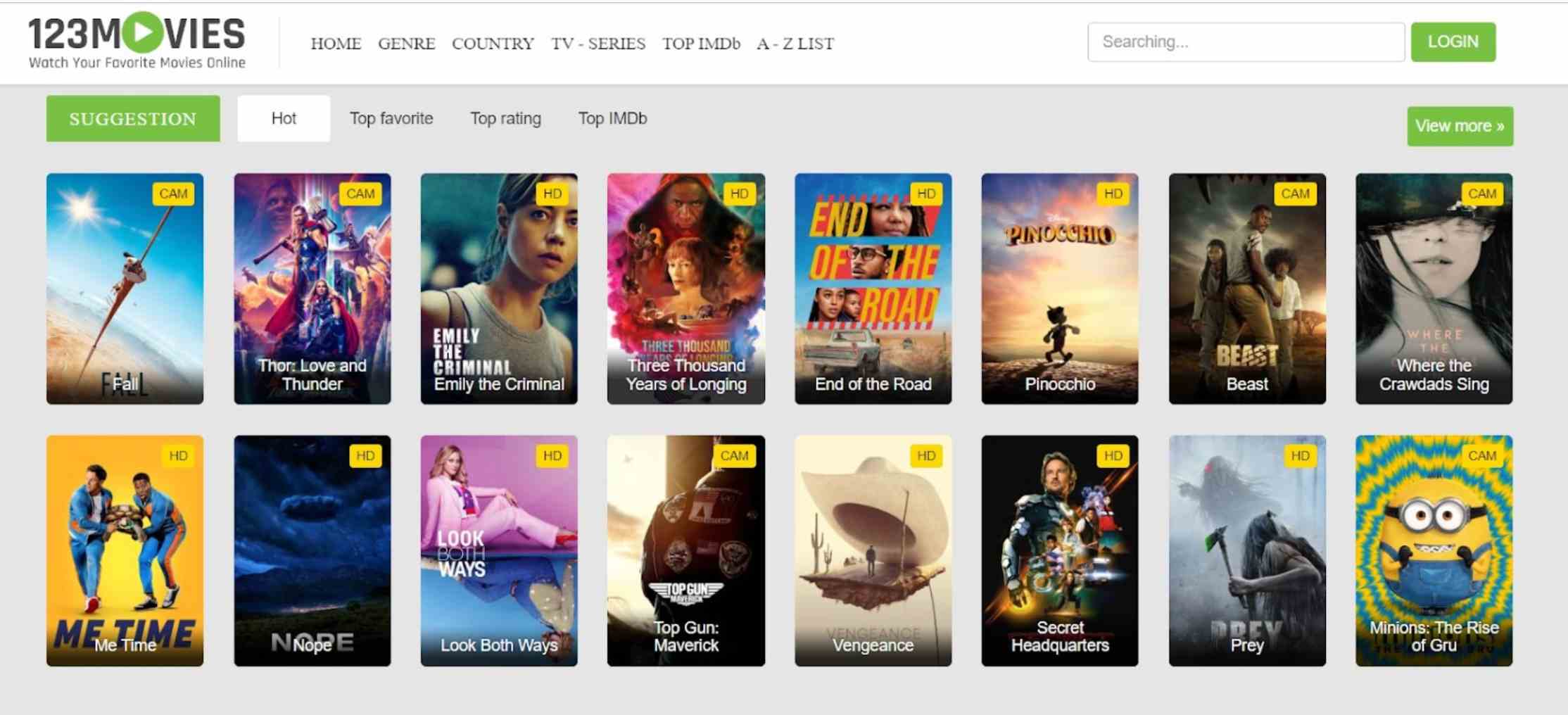Open Where the Crawdads Sing poster
The height and width of the screenshot is (715, 1568).
click(1434, 289)
